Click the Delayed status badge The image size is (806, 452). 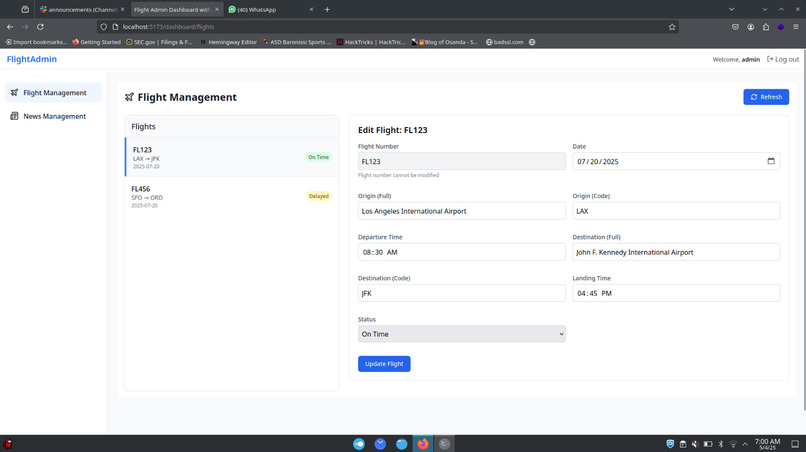pos(319,196)
